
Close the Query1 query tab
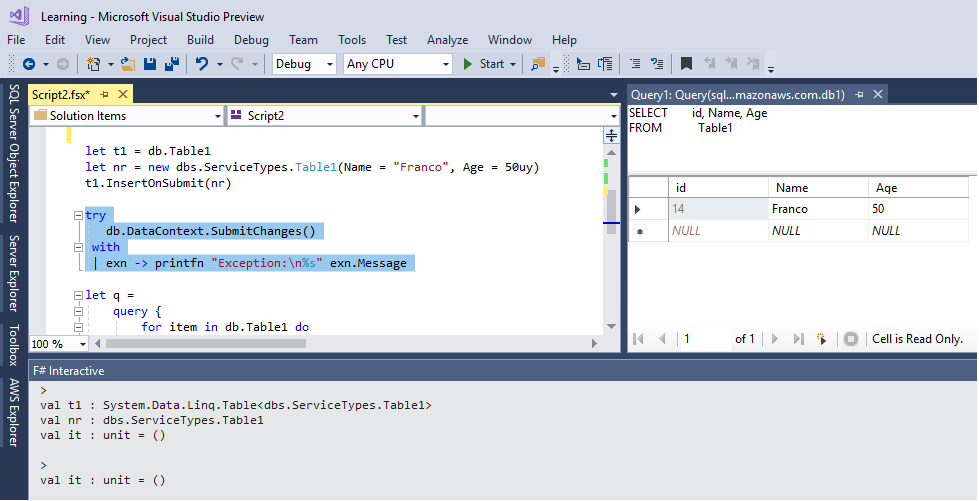[x=878, y=94]
